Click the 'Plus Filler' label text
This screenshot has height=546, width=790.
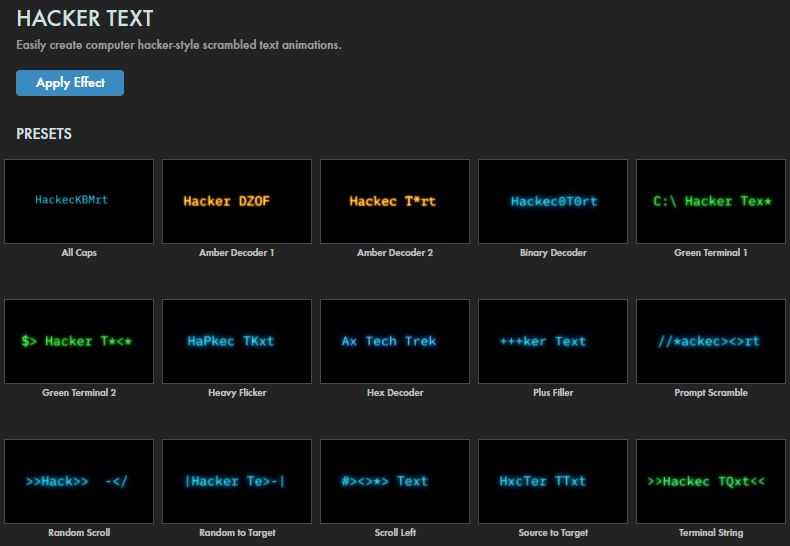(x=553, y=393)
